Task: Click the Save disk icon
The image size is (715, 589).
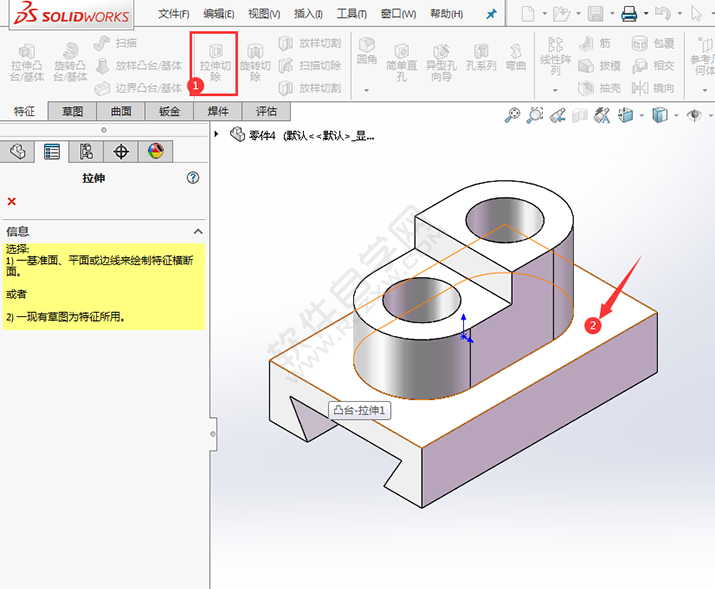Action: (596, 14)
